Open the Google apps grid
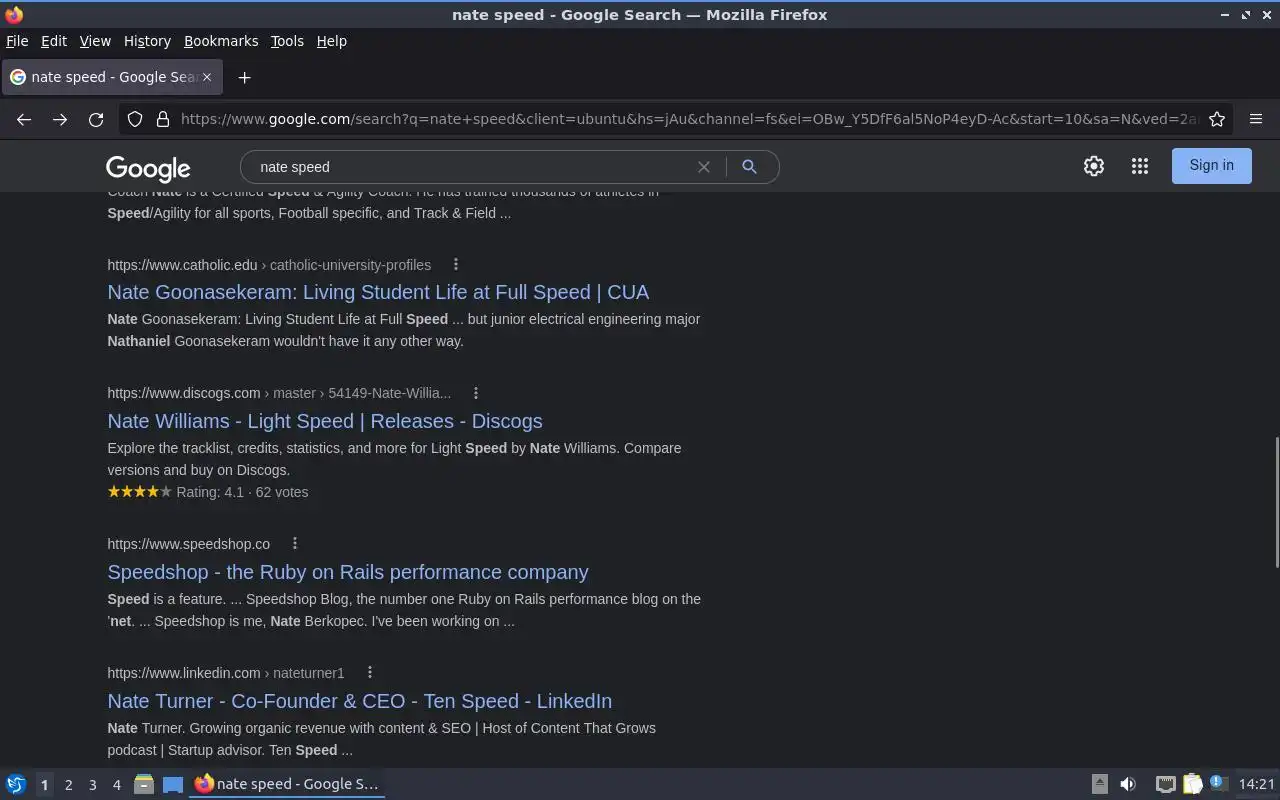The height and width of the screenshot is (800, 1280). tap(1140, 166)
